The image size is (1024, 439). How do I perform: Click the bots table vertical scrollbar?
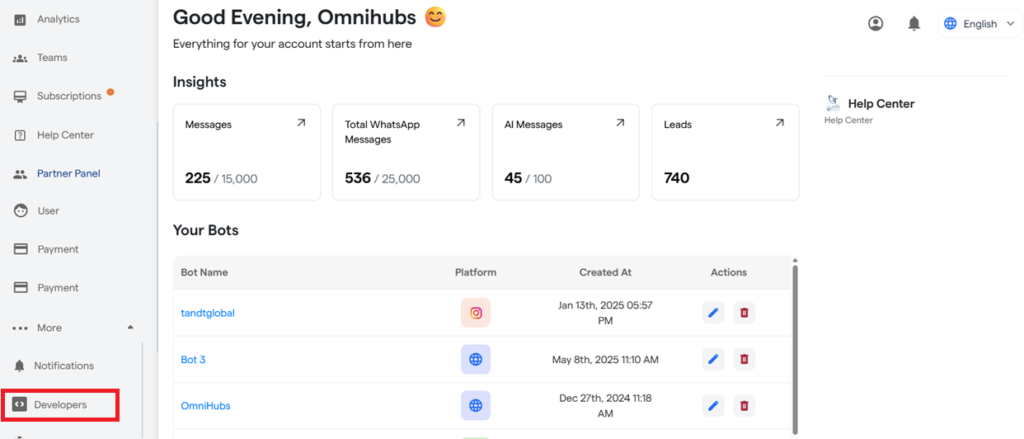coord(795,340)
